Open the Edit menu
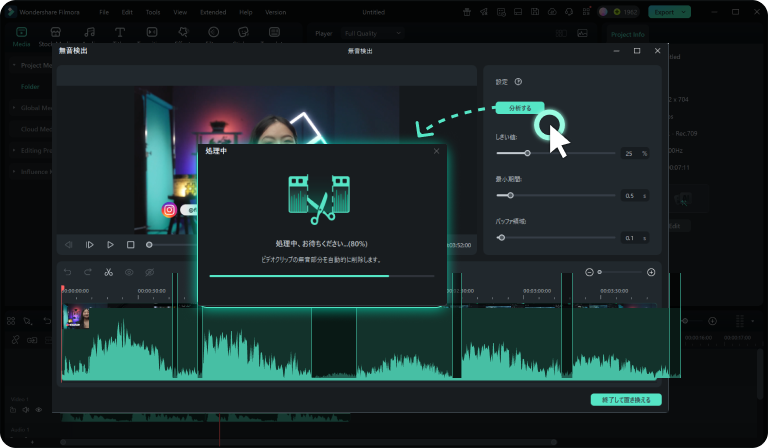This screenshot has width=768, height=448. pyautogui.click(x=127, y=12)
